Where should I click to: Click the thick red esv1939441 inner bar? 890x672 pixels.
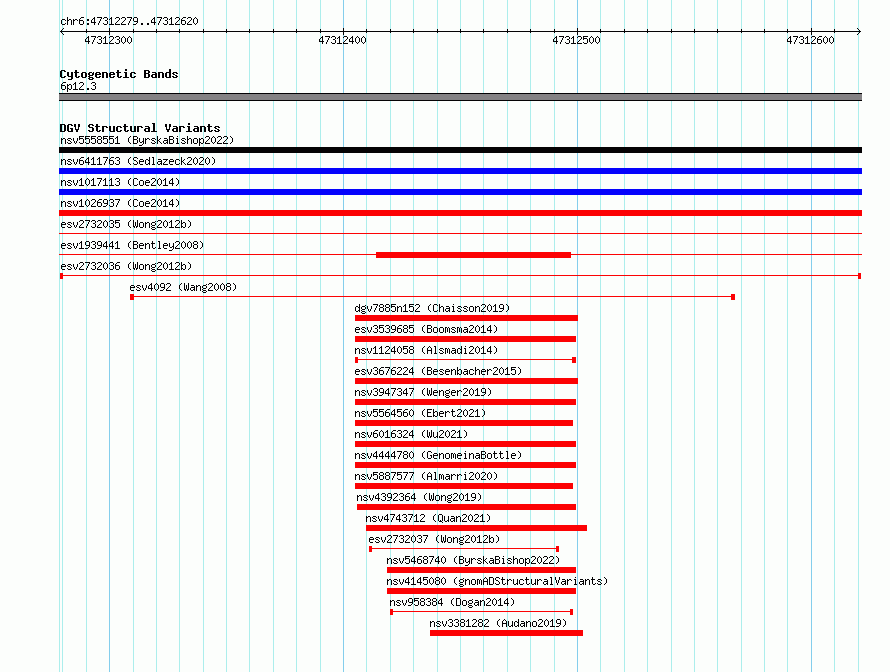[x=473, y=255]
